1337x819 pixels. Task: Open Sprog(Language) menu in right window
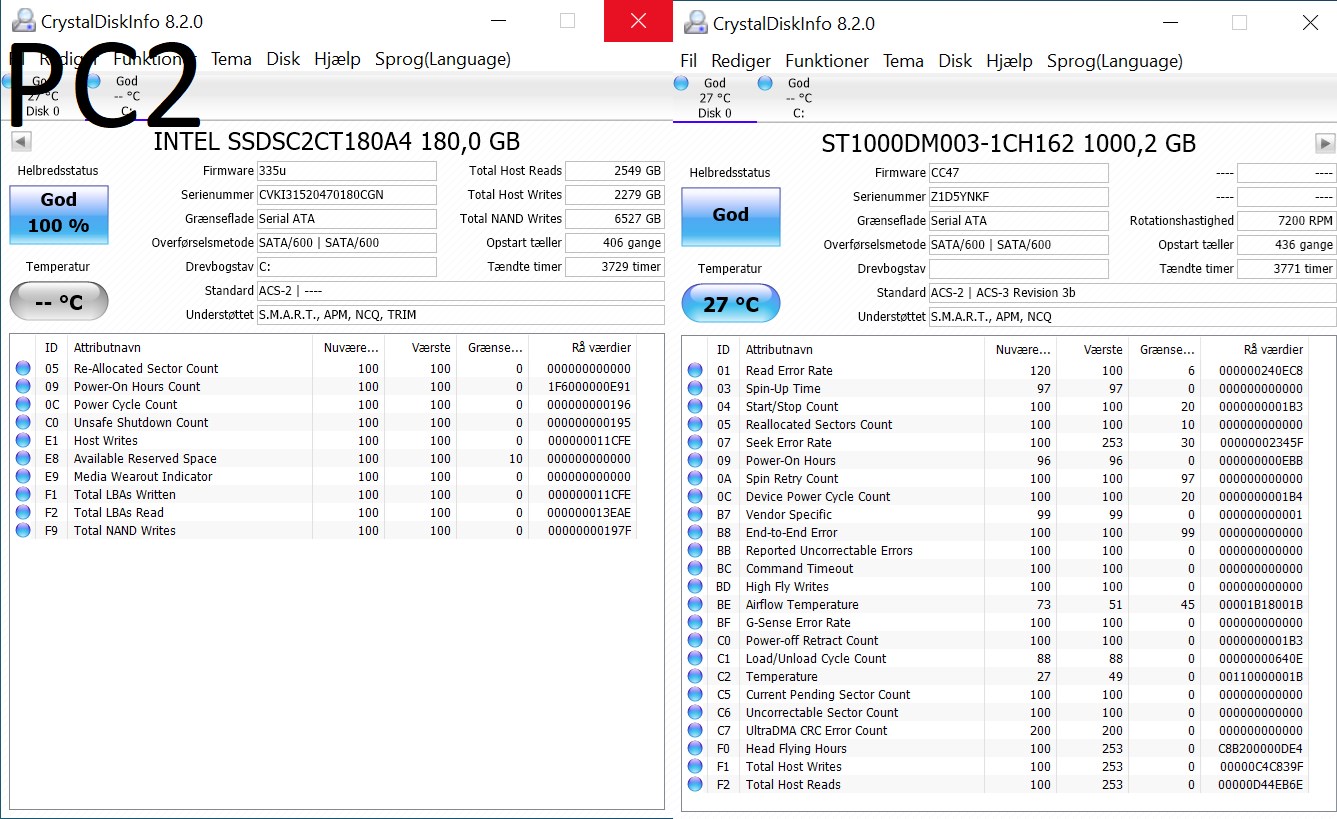tap(1115, 61)
